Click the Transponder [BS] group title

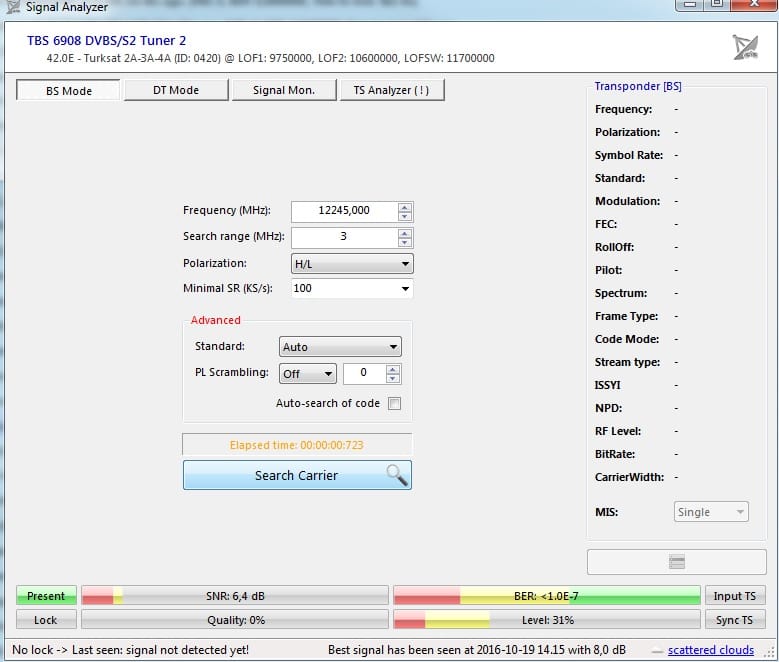pyautogui.click(x=638, y=86)
